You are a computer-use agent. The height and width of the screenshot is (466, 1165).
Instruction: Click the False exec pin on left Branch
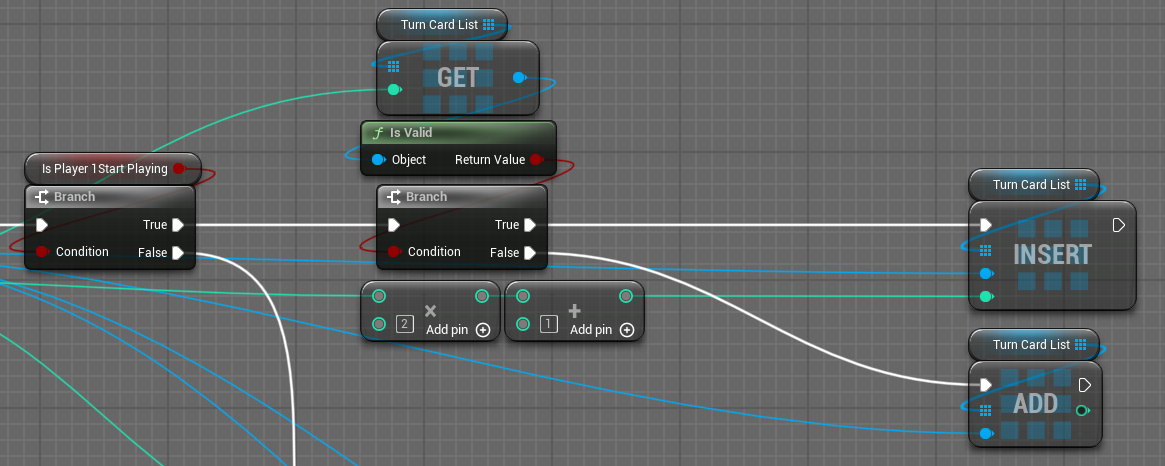point(178,253)
